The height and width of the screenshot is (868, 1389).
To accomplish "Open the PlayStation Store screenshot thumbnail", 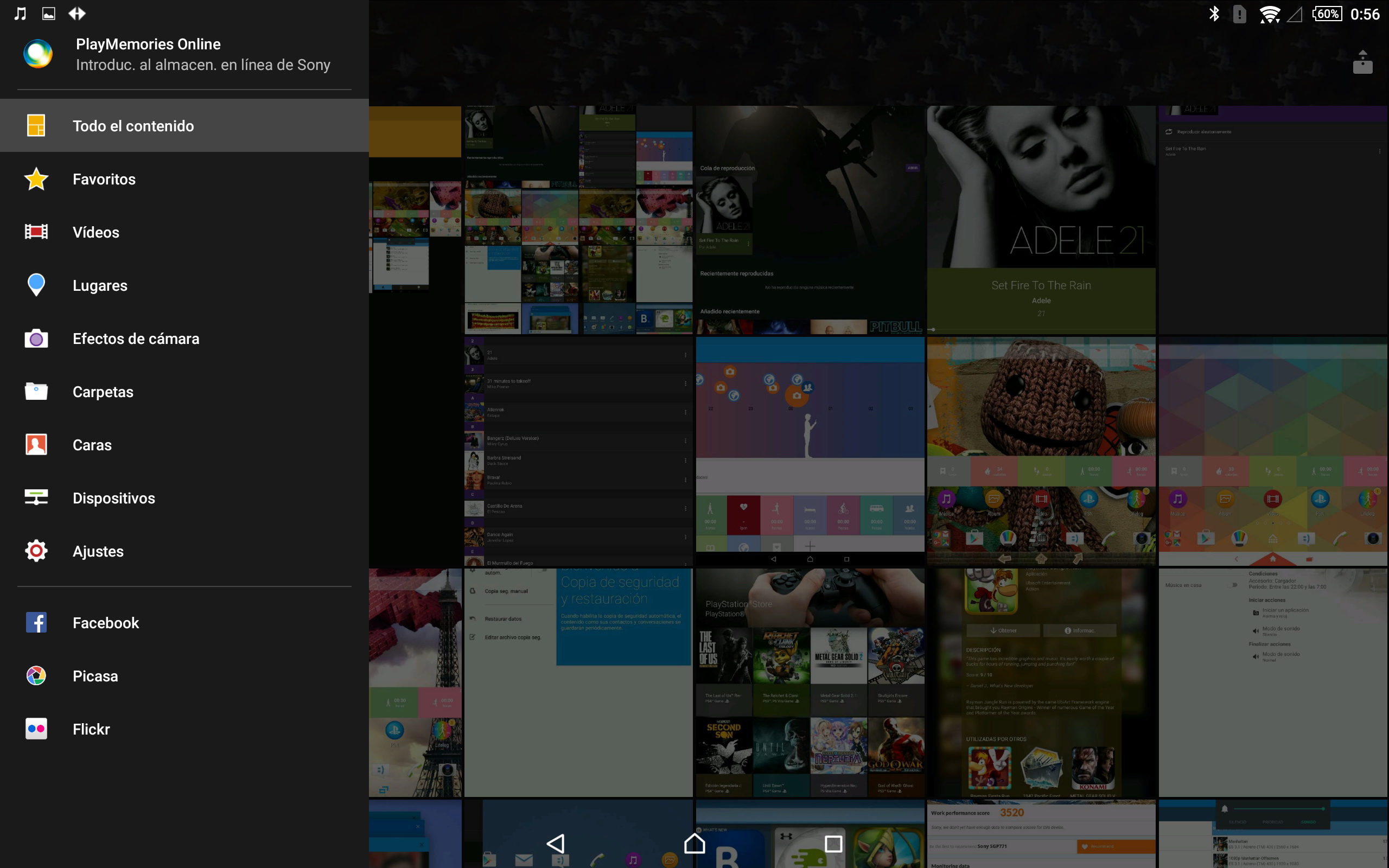I will [810, 682].
